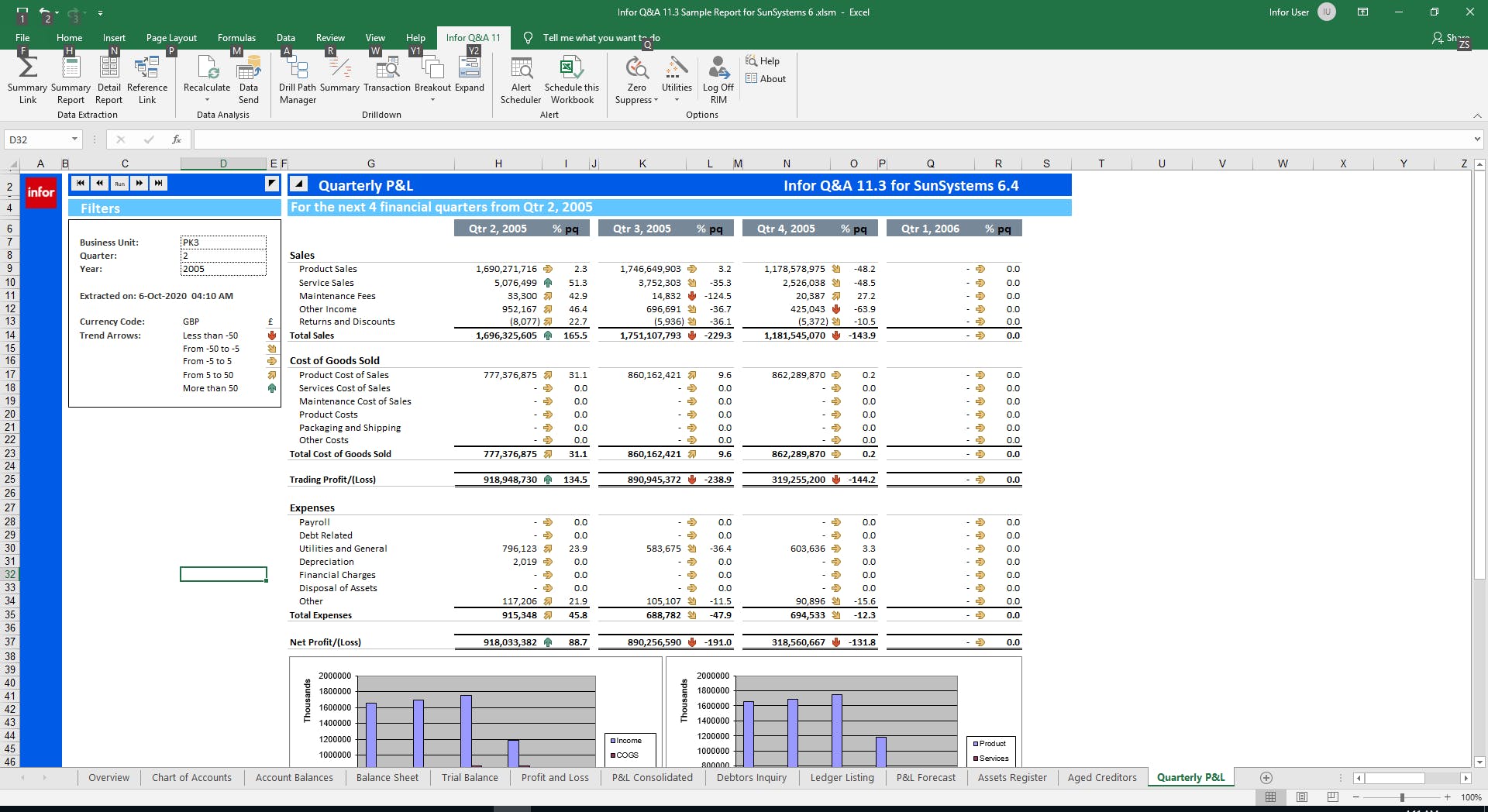Expand the Zero Suppress dropdown
The height and width of the screenshot is (812, 1488).
pos(656,100)
